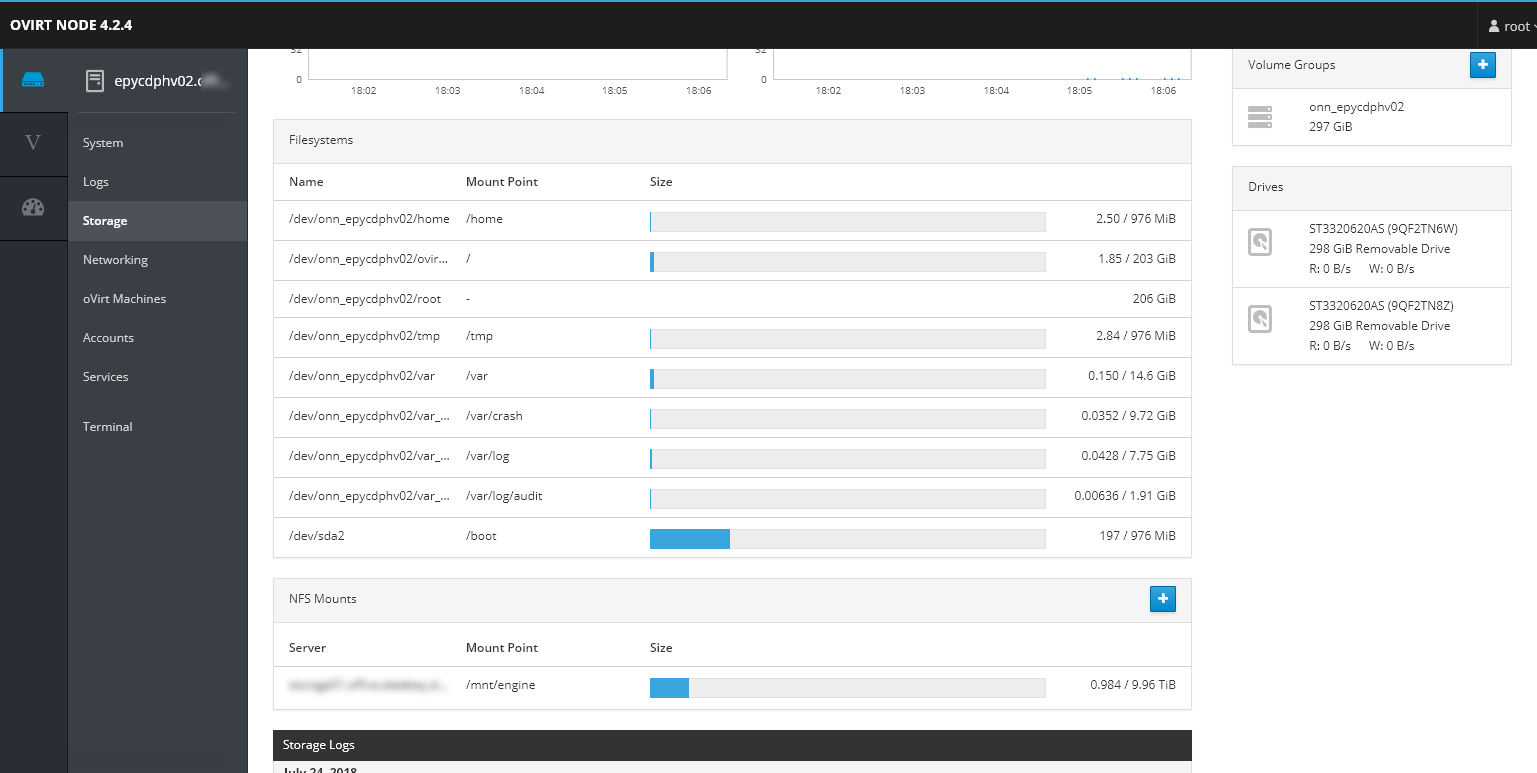Screen dimensions: 1537x773
Task: Click the onn_epycdphv02 volume group icon
Action: click(x=1260, y=117)
